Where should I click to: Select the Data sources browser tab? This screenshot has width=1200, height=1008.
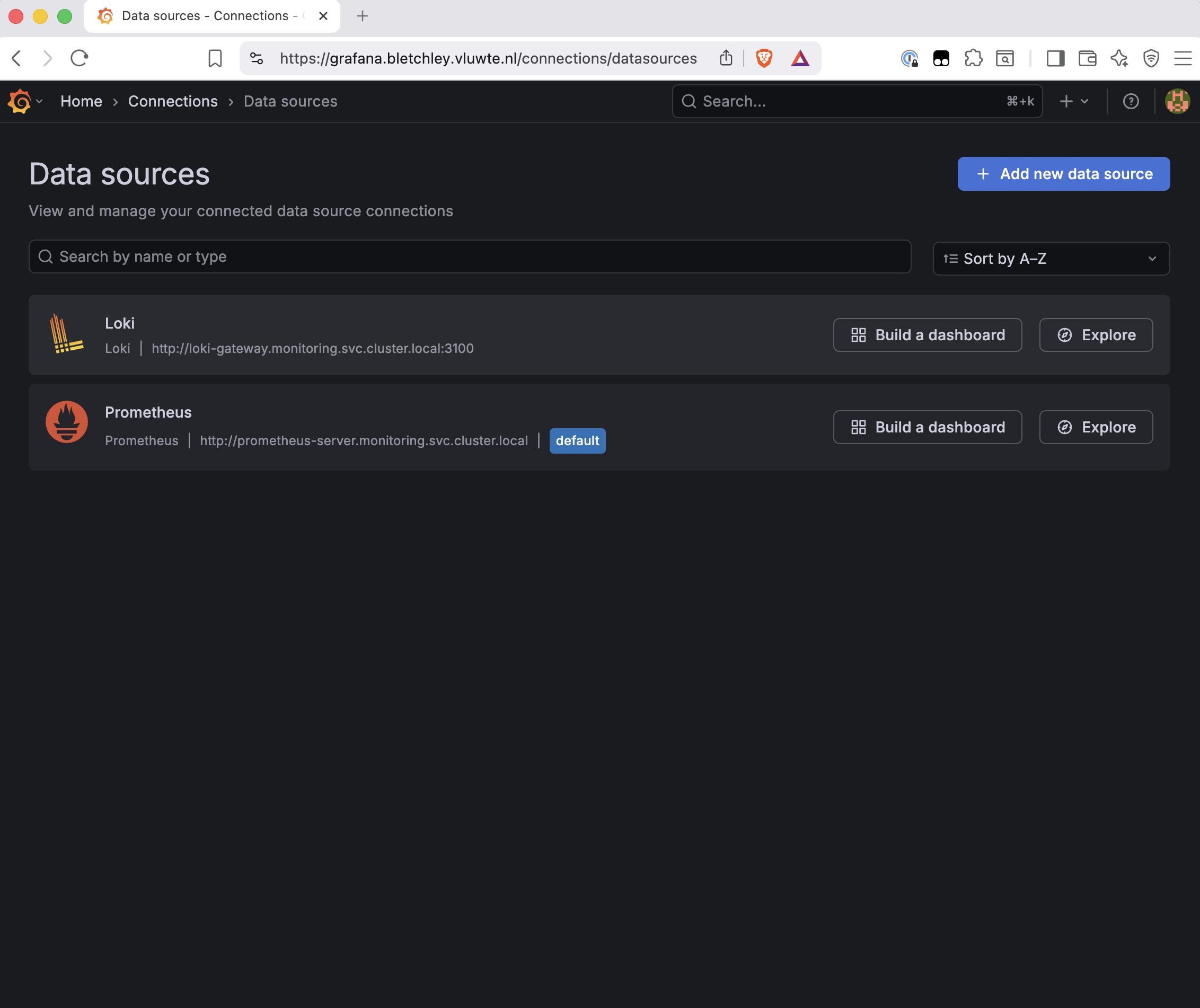(x=211, y=16)
